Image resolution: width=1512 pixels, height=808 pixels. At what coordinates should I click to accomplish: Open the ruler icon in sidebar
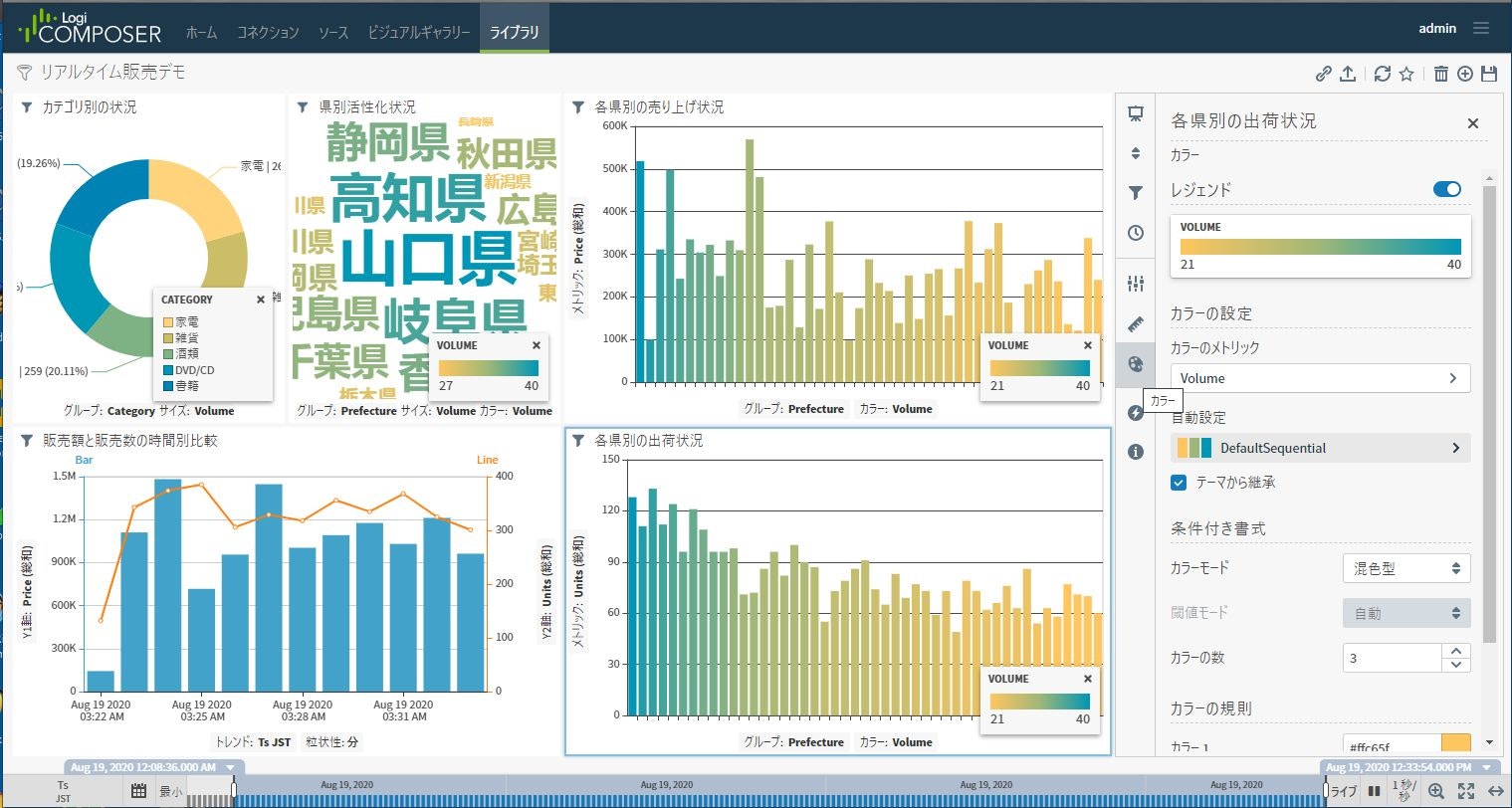pyautogui.click(x=1135, y=324)
